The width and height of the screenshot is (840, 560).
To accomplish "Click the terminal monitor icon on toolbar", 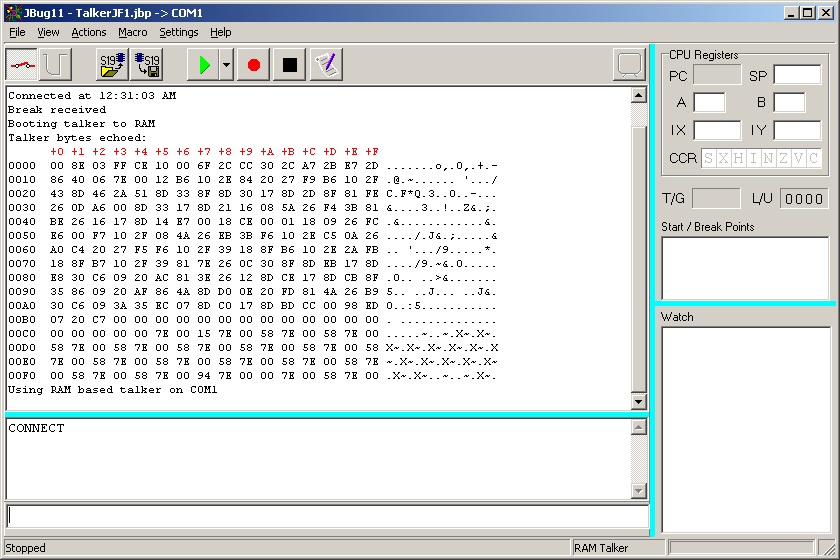I will coord(629,65).
